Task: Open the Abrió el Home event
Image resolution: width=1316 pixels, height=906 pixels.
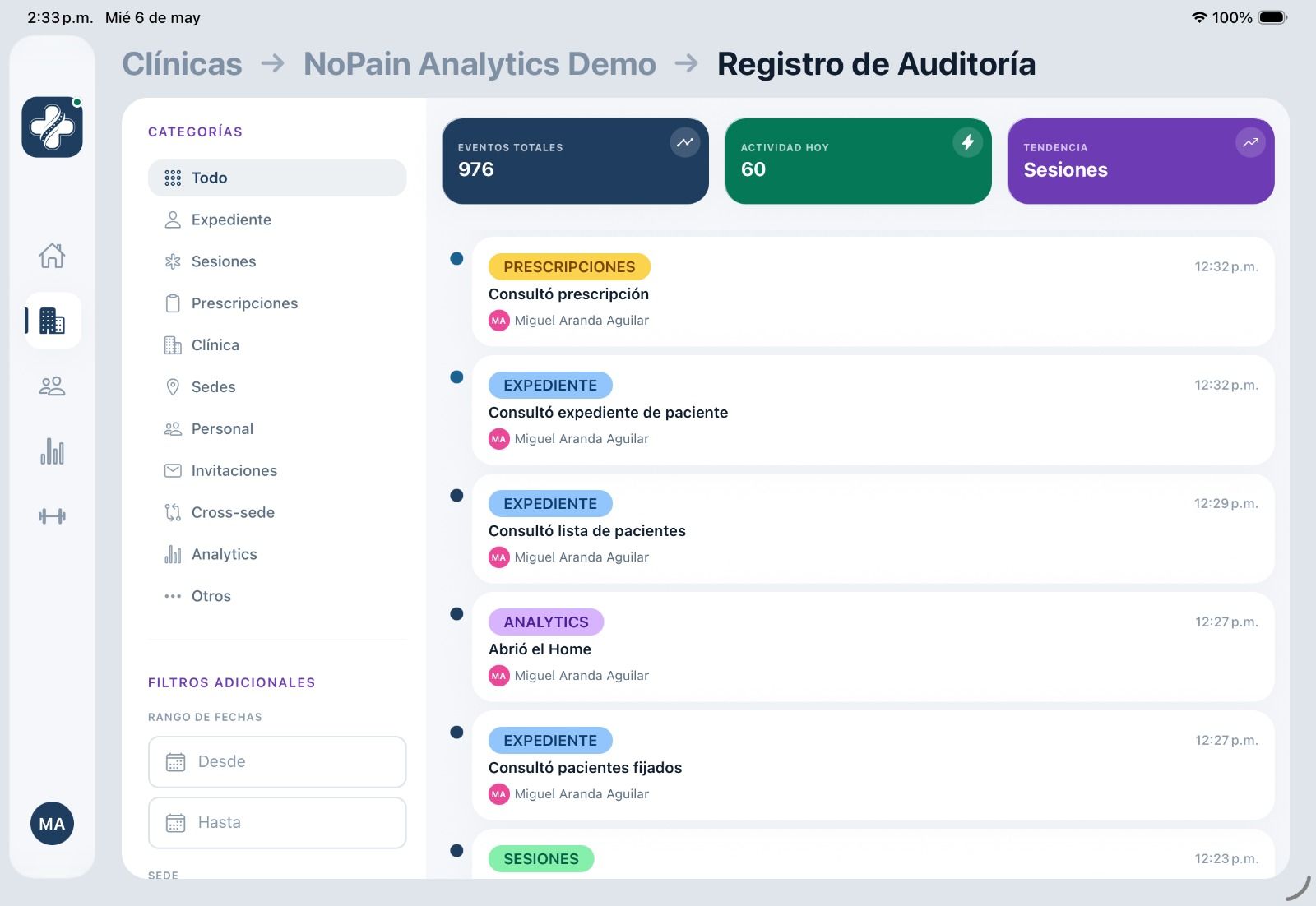Action: (x=873, y=647)
